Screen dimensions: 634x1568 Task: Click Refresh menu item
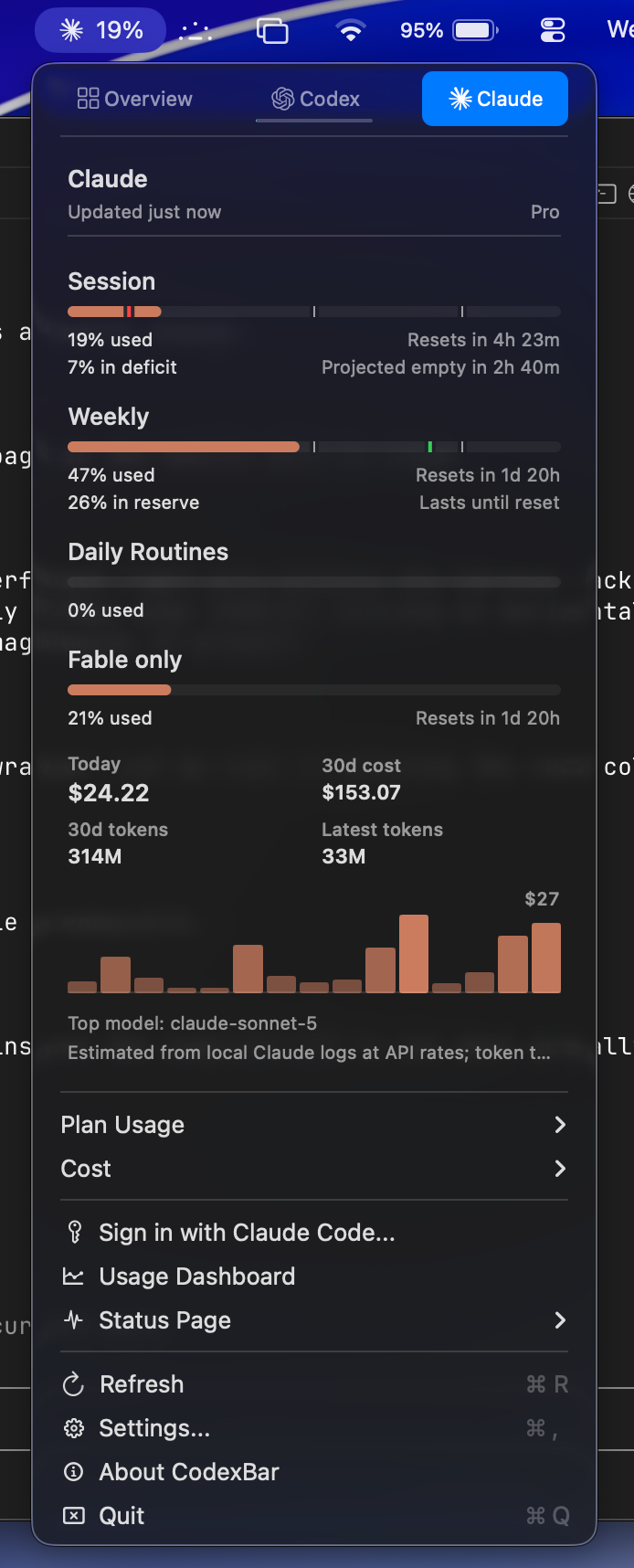coord(314,1384)
